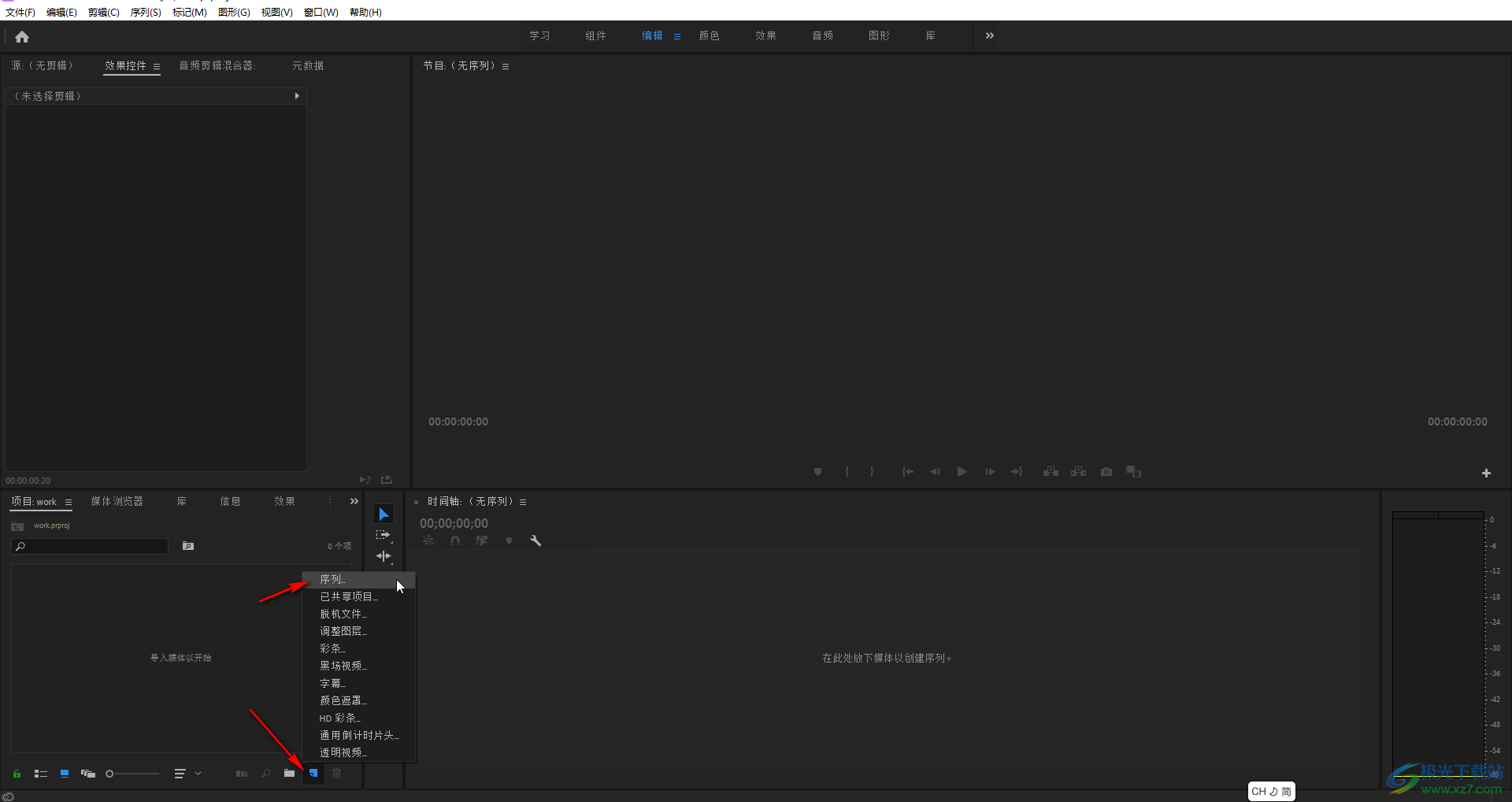The width and height of the screenshot is (1512, 802).
Task: Switch project panel to freeform view
Action: (88, 774)
